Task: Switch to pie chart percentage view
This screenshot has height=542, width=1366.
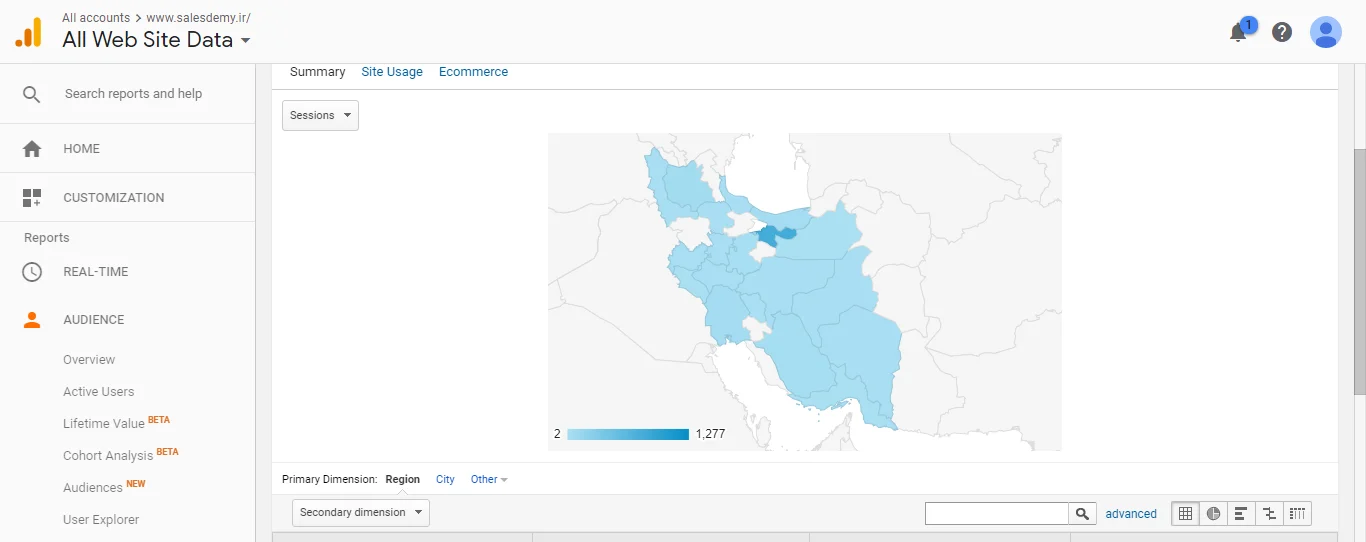Action: [x=1213, y=514]
